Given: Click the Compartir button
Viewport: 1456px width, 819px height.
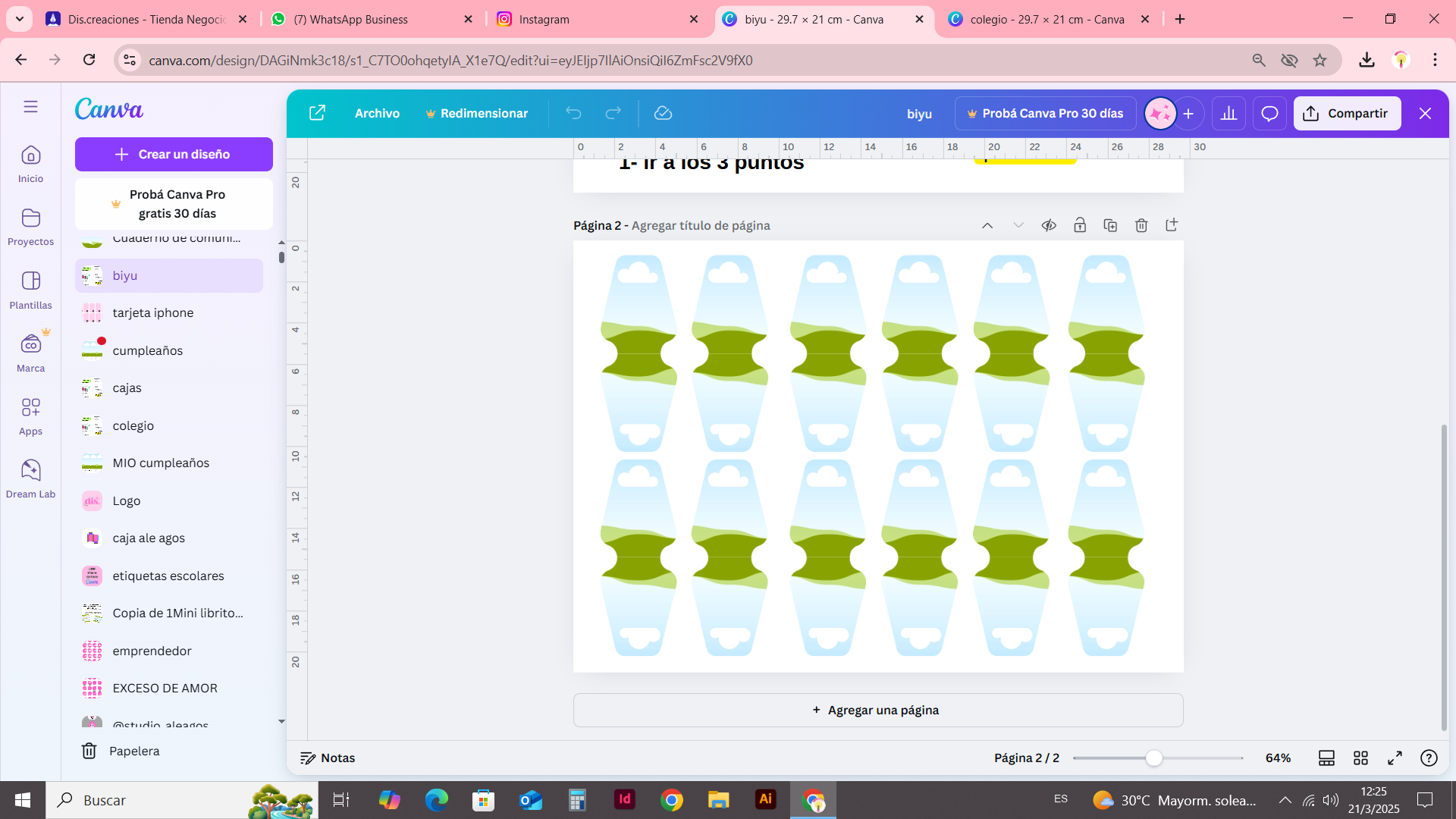Looking at the screenshot, I should (1347, 113).
